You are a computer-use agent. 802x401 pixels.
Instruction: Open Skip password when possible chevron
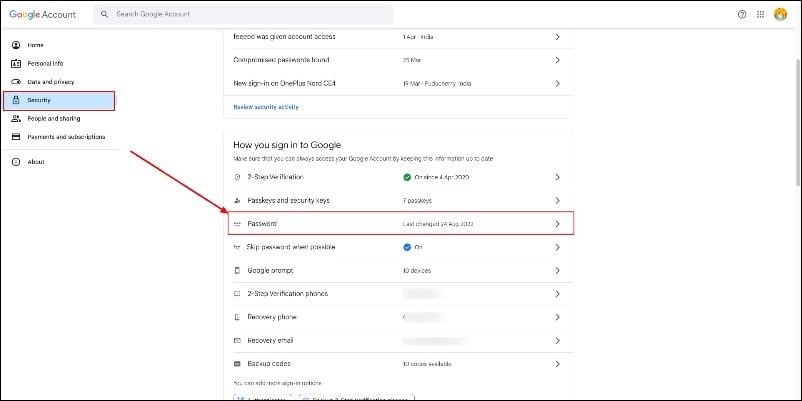click(x=558, y=247)
